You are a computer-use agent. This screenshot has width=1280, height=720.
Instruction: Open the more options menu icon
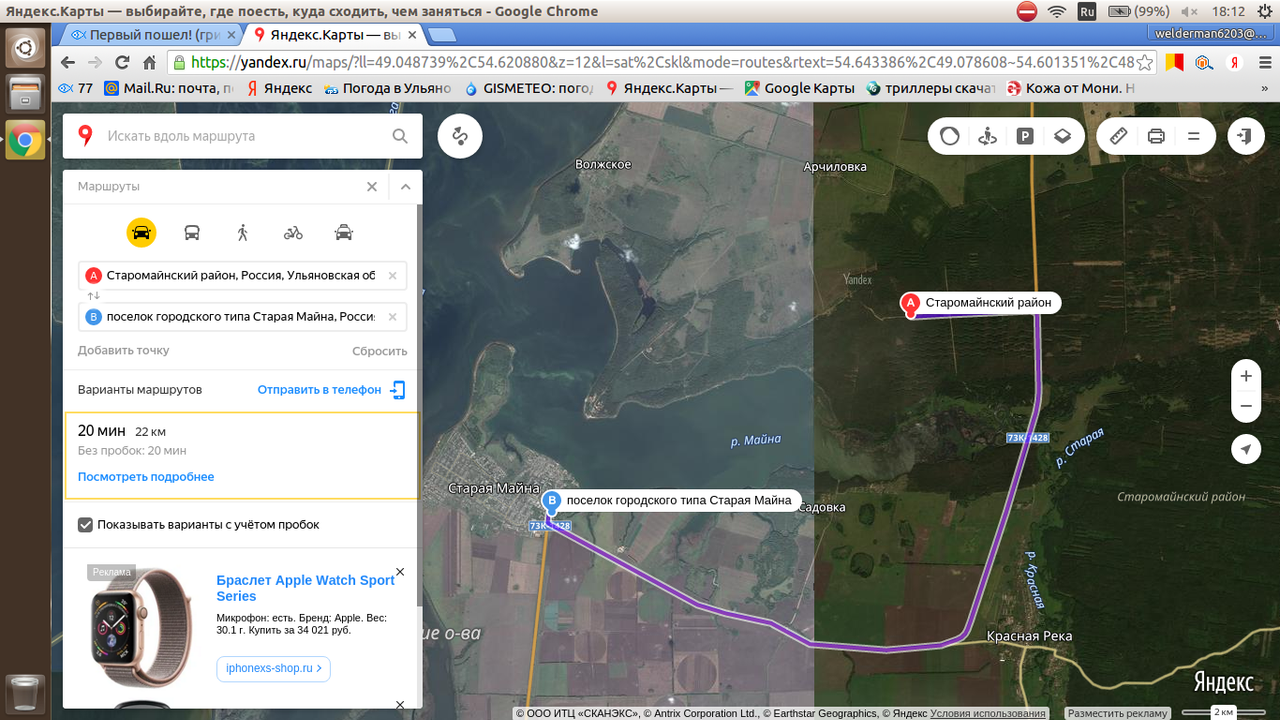(1194, 136)
